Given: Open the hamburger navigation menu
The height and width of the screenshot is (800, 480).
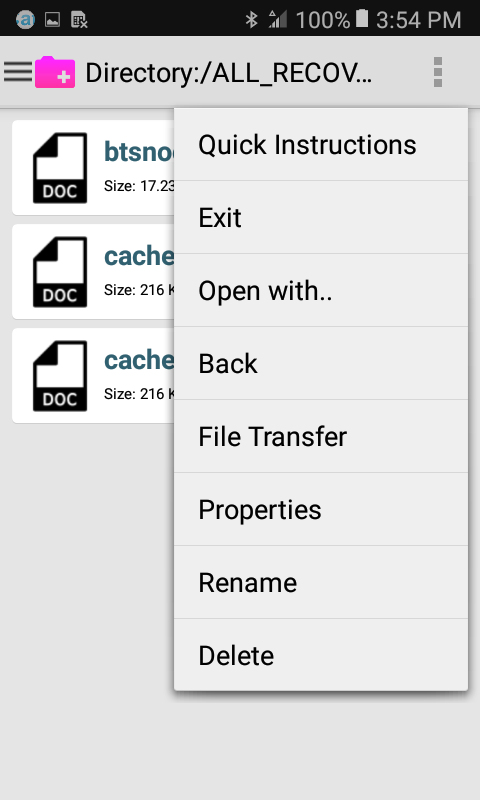Looking at the screenshot, I should (x=18, y=72).
